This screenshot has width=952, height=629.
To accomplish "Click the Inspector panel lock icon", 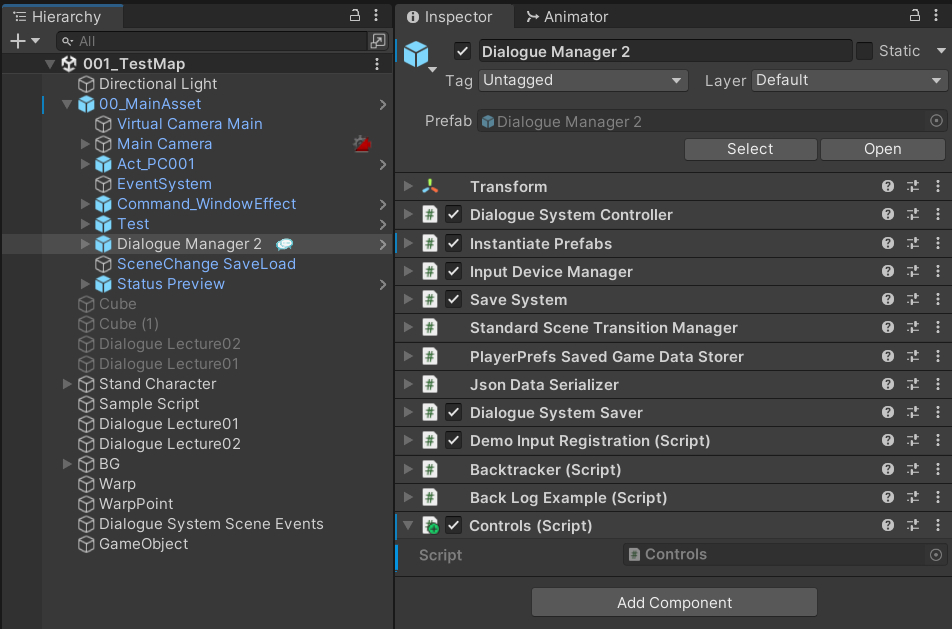I will tap(914, 16).
